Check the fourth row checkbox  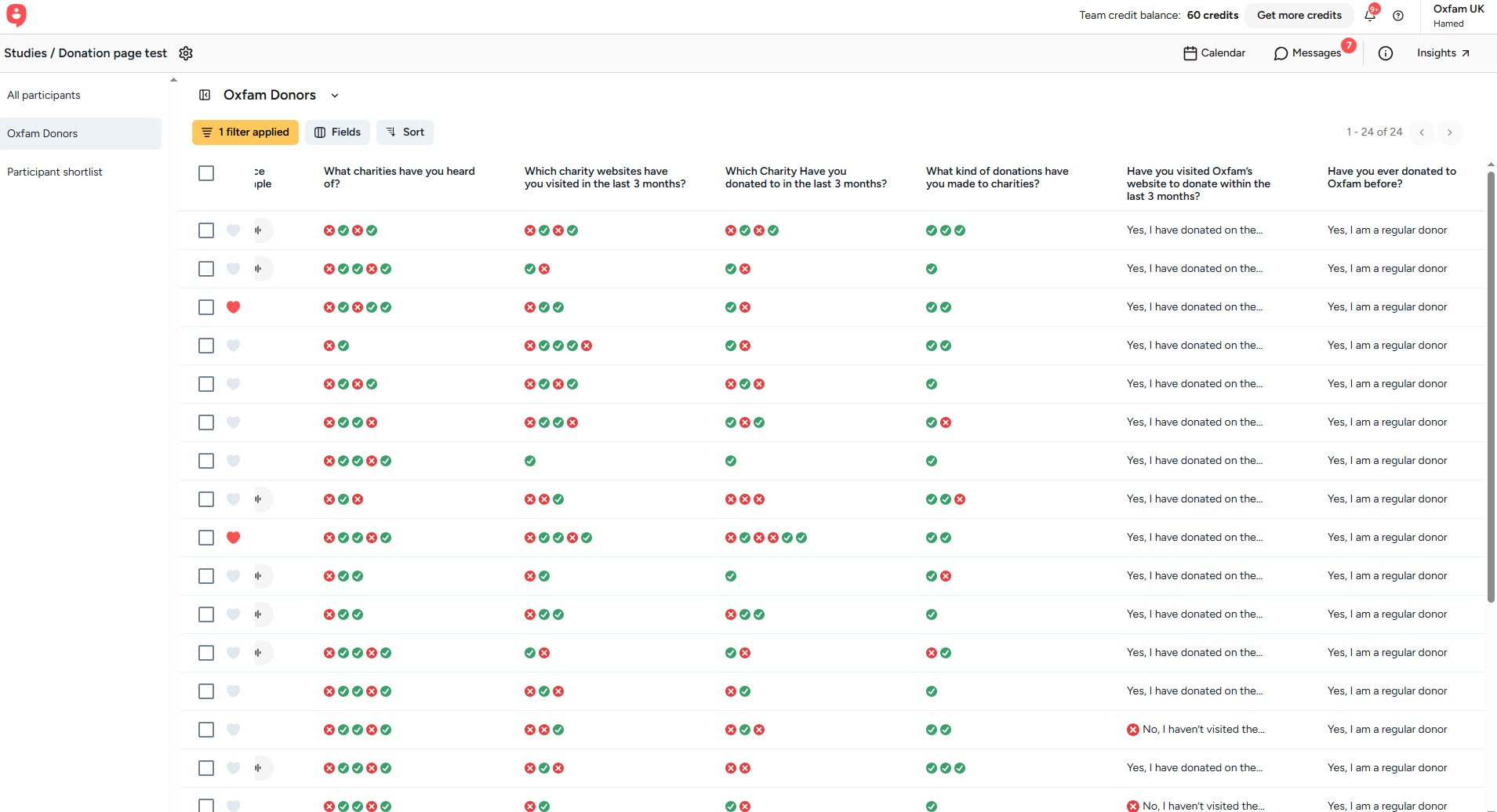click(x=206, y=346)
